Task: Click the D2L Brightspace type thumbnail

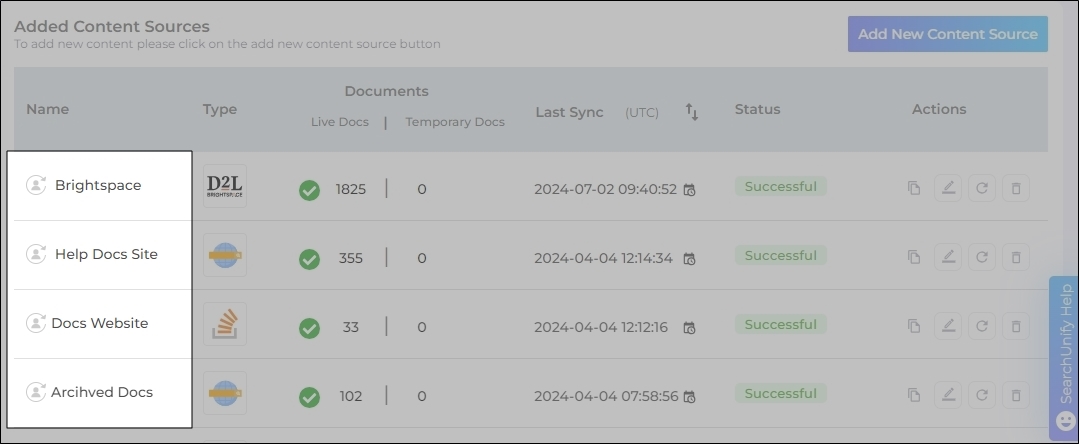Action: (224, 186)
